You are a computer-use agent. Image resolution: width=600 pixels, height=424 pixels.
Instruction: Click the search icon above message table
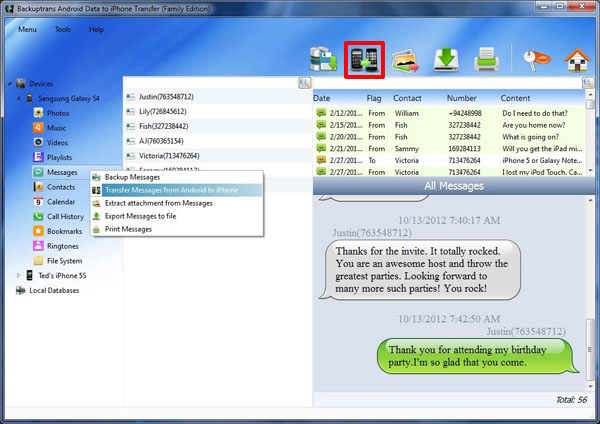pyautogui.click(x=588, y=83)
